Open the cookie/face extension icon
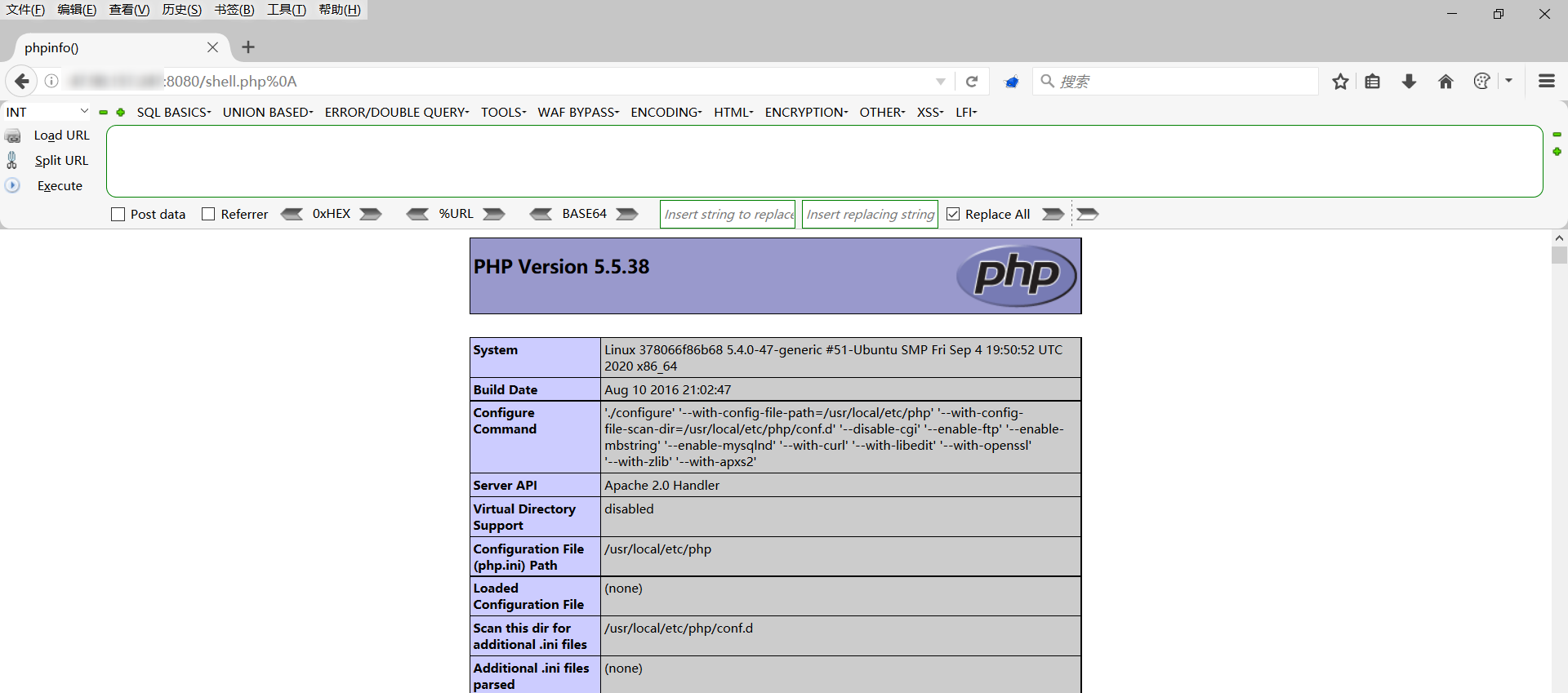 pyautogui.click(x=1481, y=82)
